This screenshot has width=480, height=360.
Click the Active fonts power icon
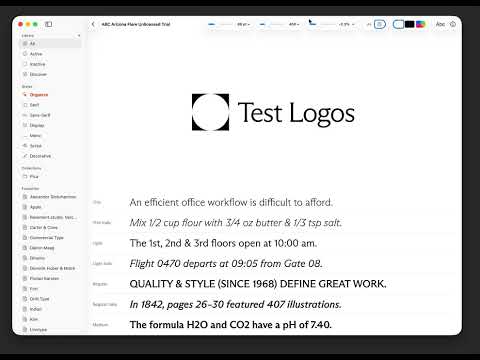25,54
